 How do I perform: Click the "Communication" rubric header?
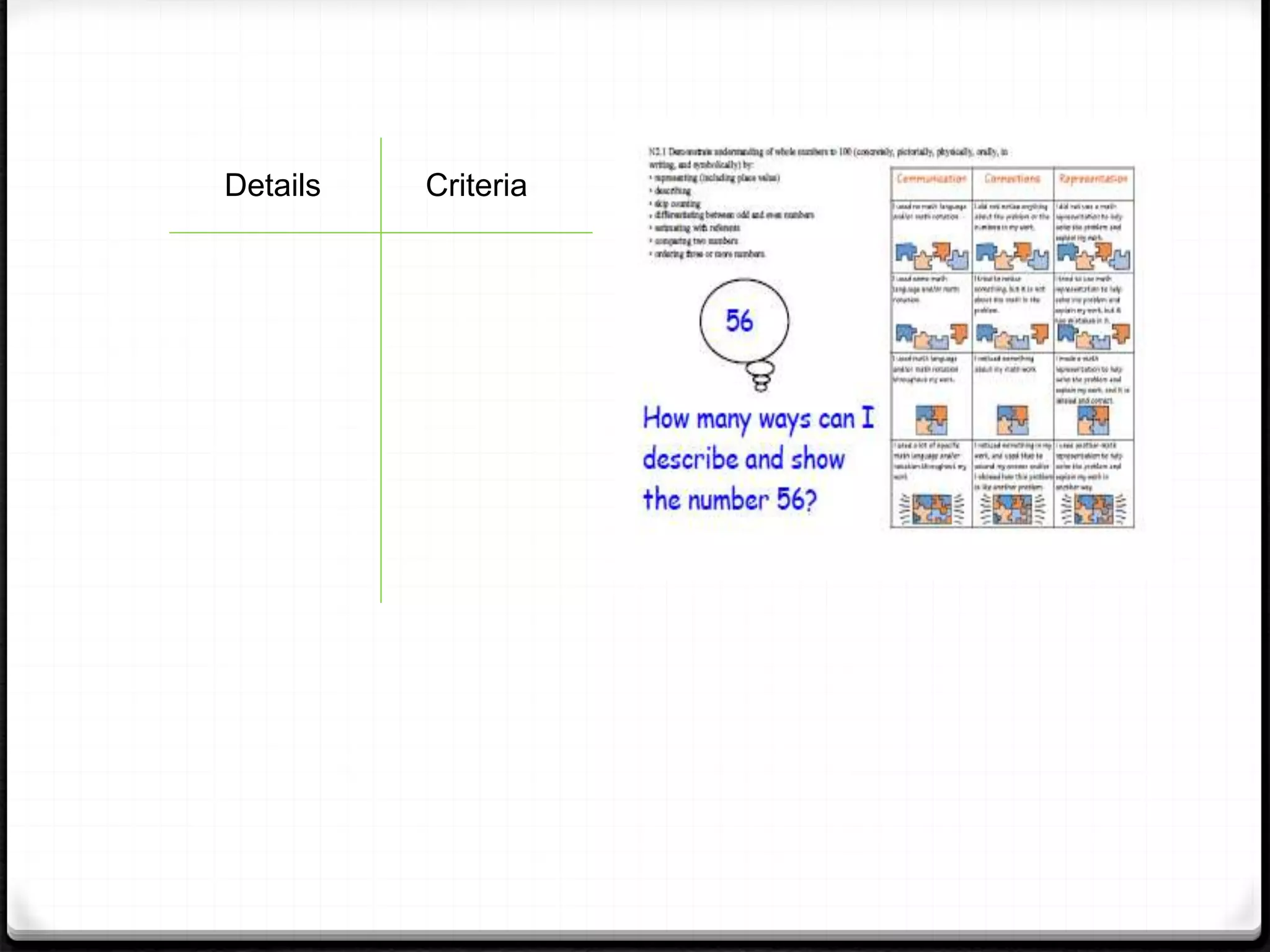[931, 179]
